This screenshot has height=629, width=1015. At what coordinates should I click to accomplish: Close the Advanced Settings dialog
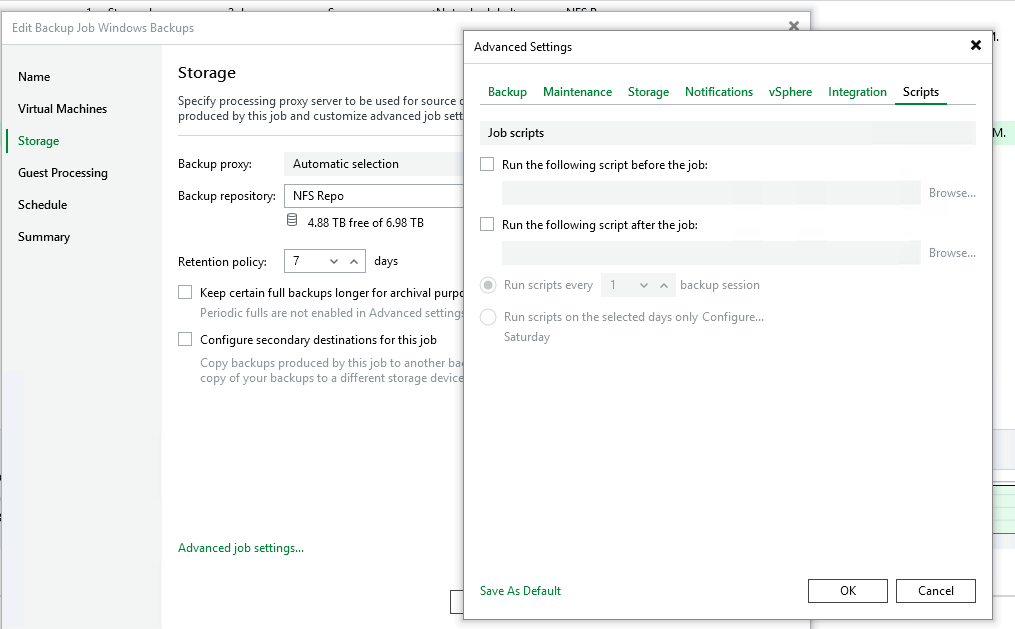tap(976, 46)
